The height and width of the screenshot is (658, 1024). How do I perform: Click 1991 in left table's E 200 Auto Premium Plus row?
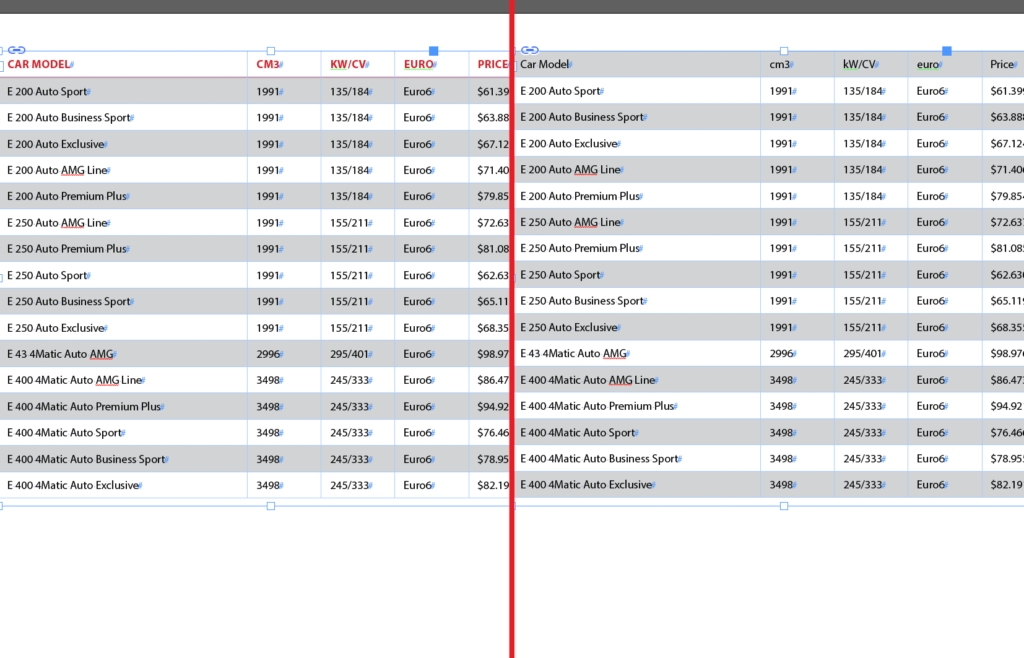coord(268,196)
